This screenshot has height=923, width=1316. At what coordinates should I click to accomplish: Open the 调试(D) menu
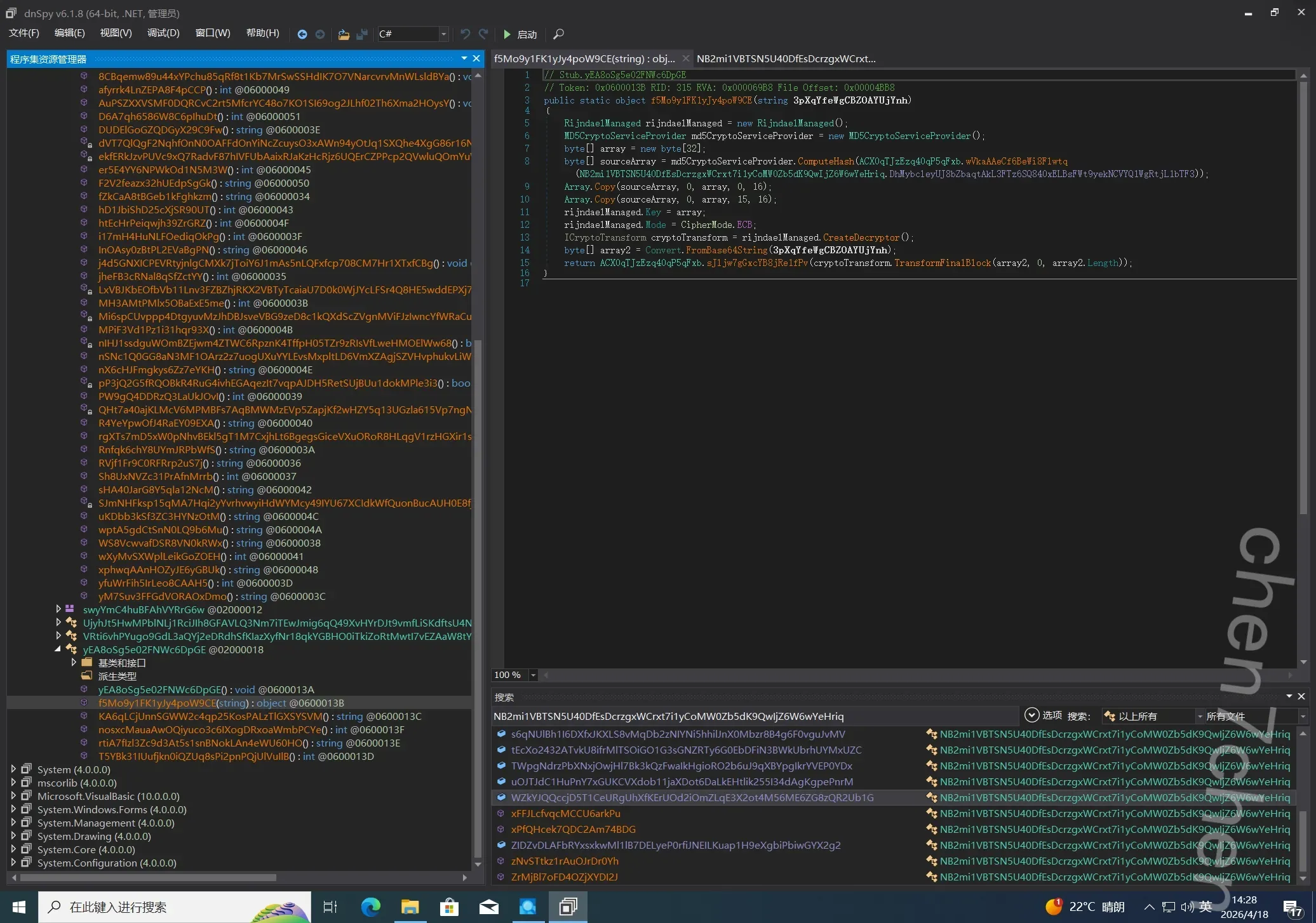pos(163,33)
